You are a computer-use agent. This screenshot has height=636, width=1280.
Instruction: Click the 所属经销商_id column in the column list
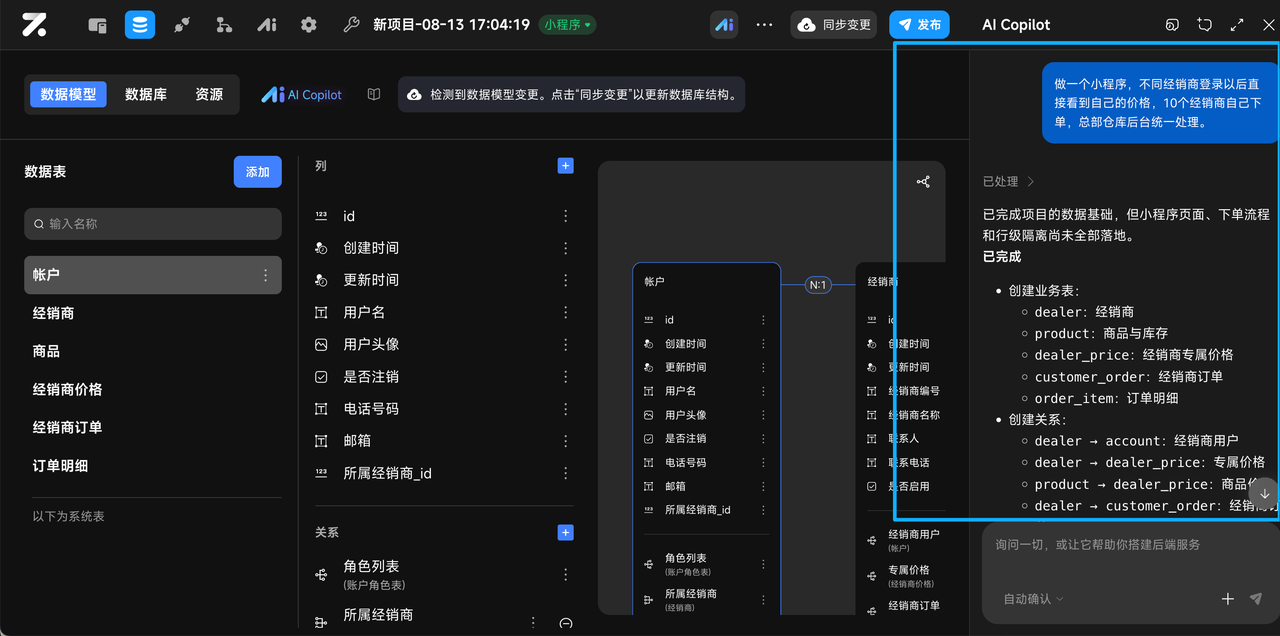(x=387, y=473)
